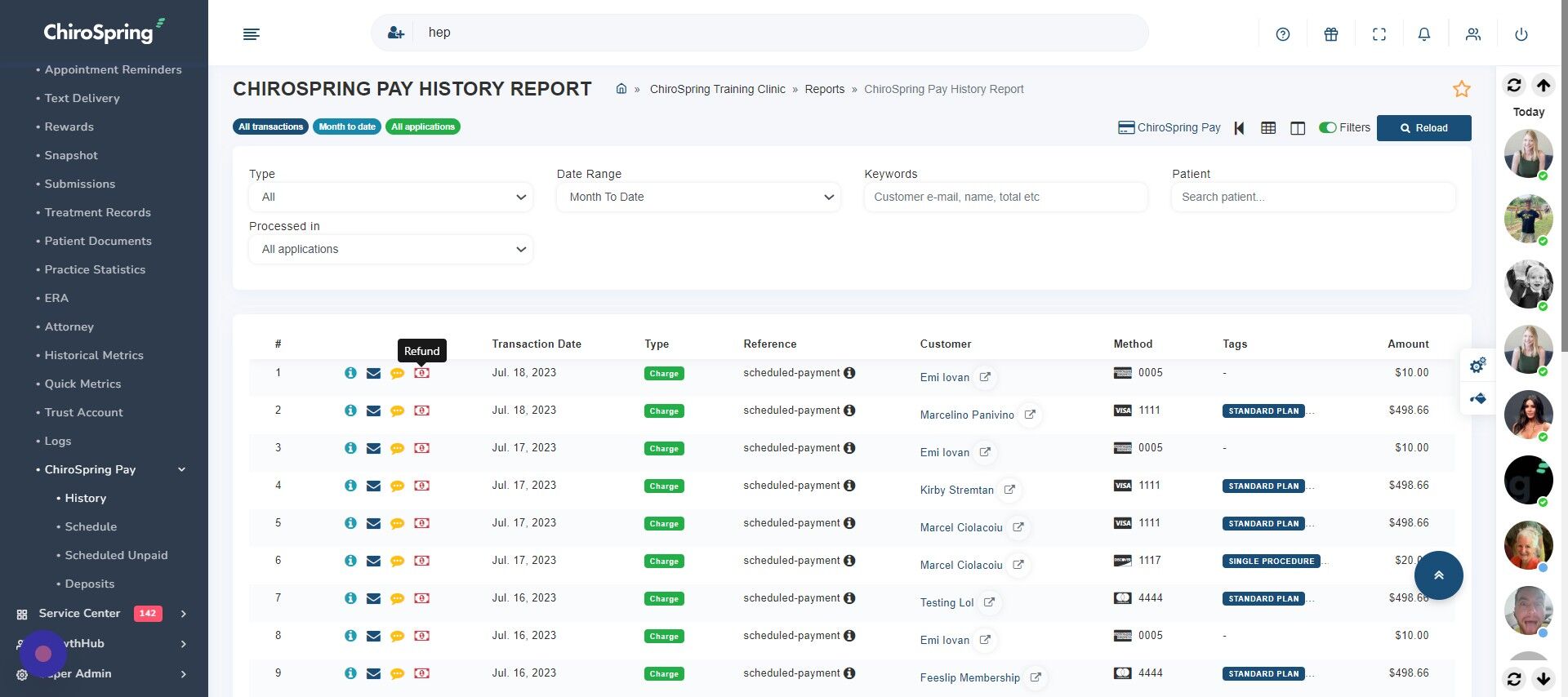1568x697 pixels.
Task: Click Refund icon for row 1
Action: 421,373
